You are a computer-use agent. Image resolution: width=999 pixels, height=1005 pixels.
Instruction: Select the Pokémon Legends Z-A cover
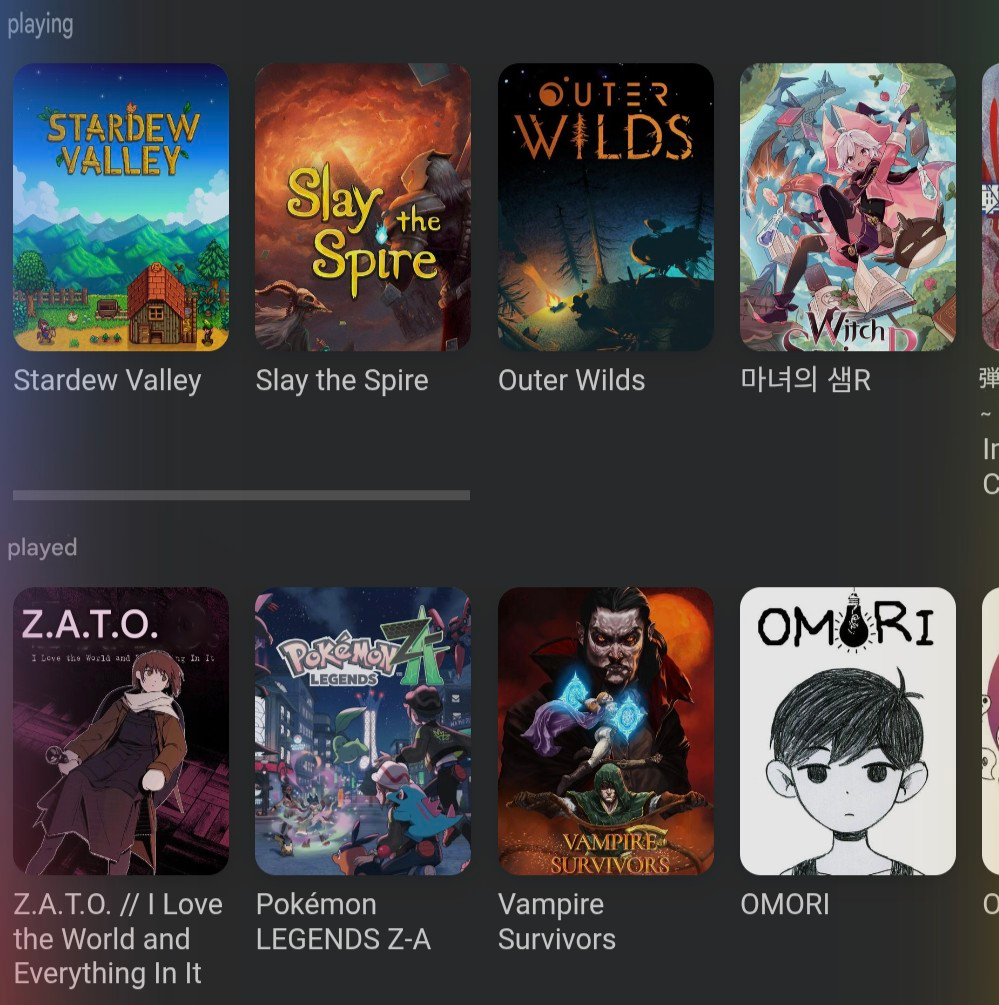coord(363,731)
